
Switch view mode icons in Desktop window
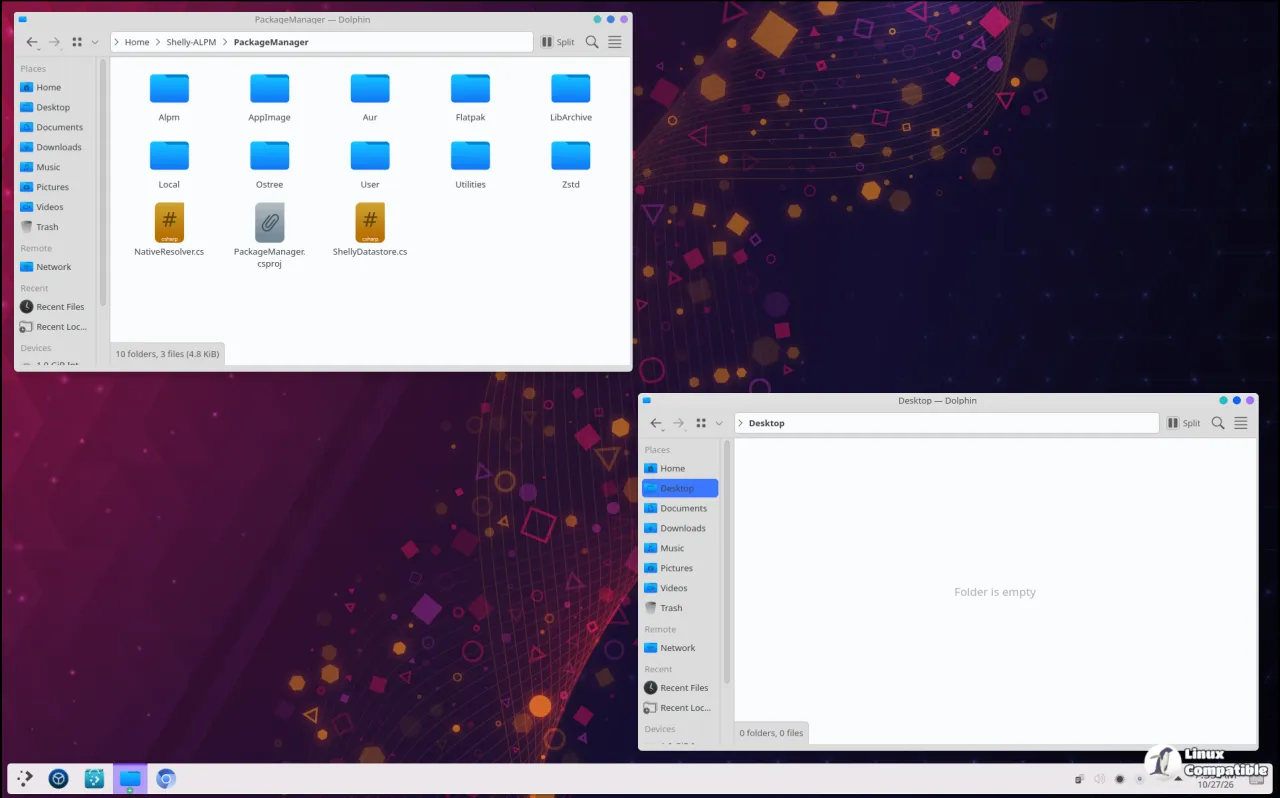click(701, 423)
